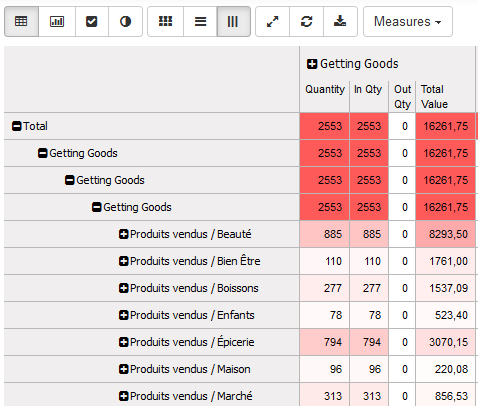This screenshot has width=478, height=406.
Task: Toggle the column heatmap mode icon
Action: pyautogui.click(x=233, y=21)
